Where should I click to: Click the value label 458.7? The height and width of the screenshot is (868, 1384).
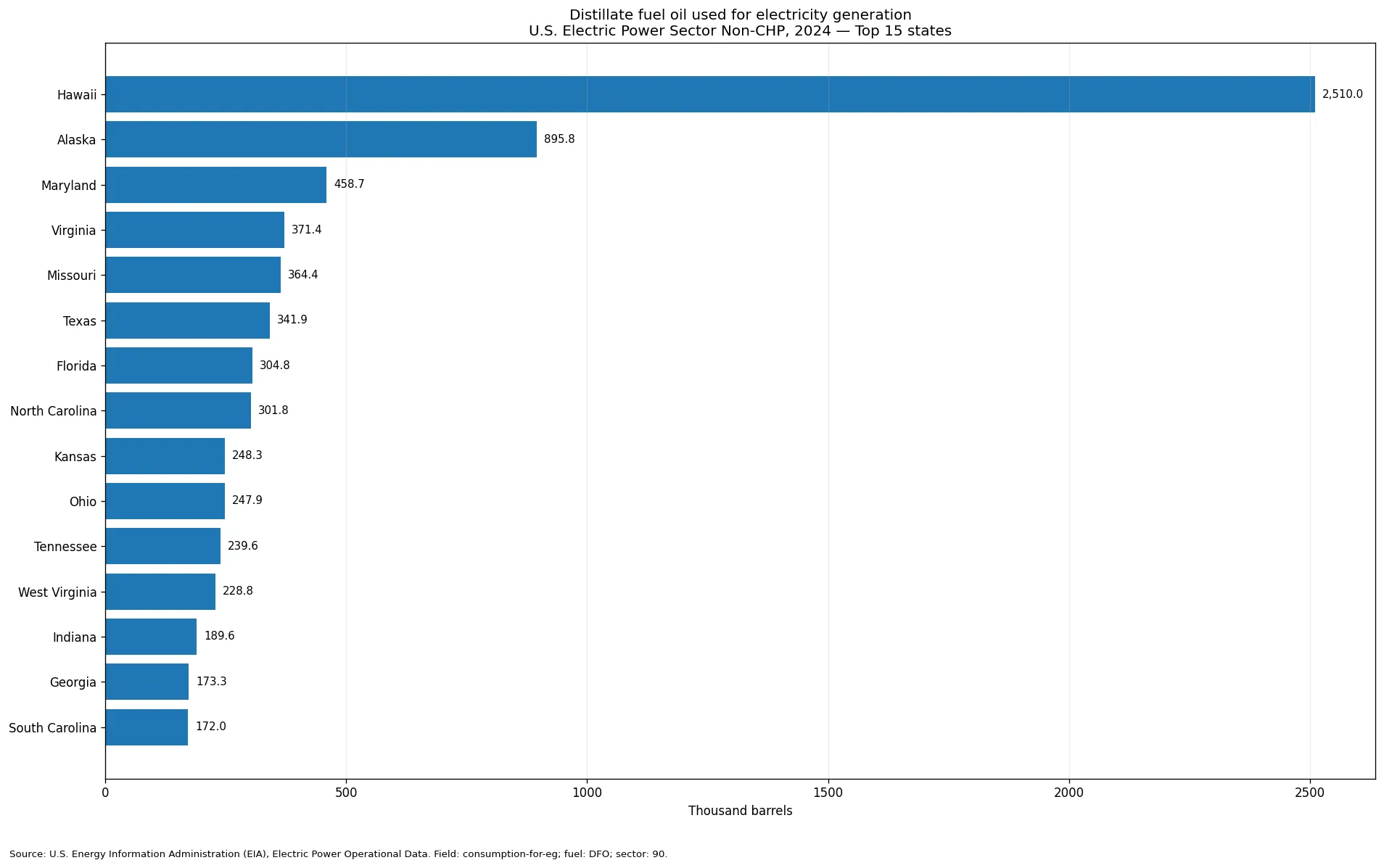coord(349,184)
